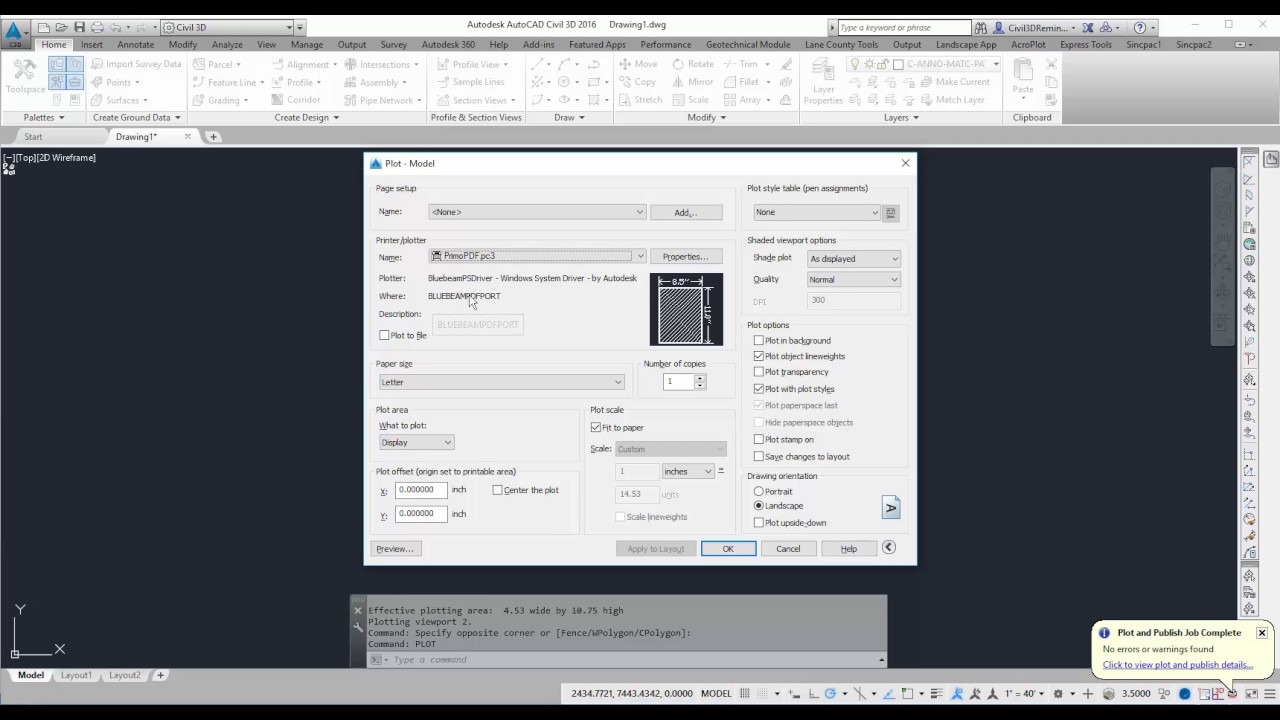This screenshot has width=1280, height=720.
Task: Edit plot style table icon button
Action: (891, 212)
